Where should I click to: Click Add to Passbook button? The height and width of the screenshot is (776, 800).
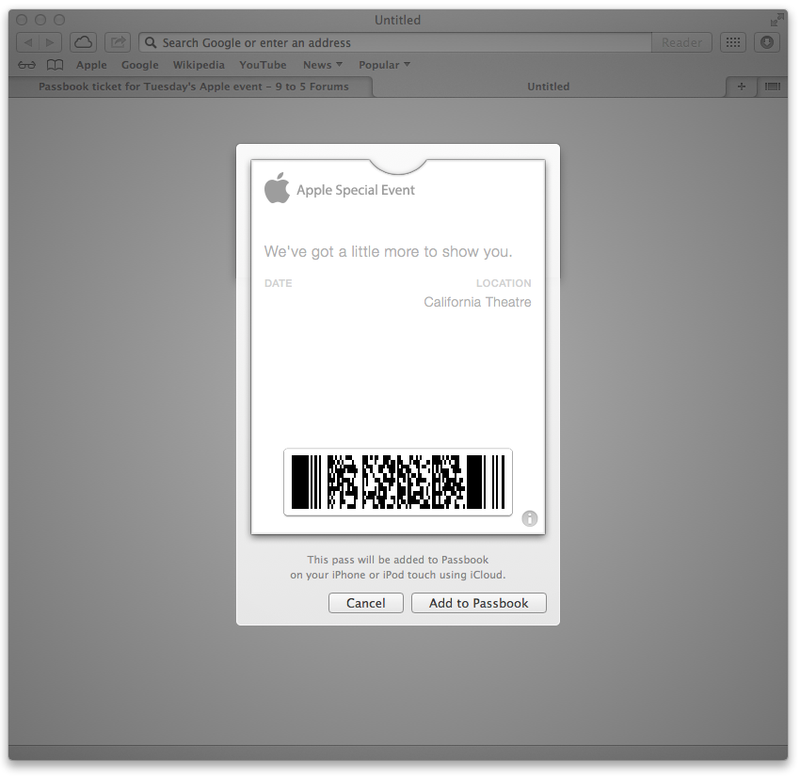pyautogui.click(x=479, y=603)
